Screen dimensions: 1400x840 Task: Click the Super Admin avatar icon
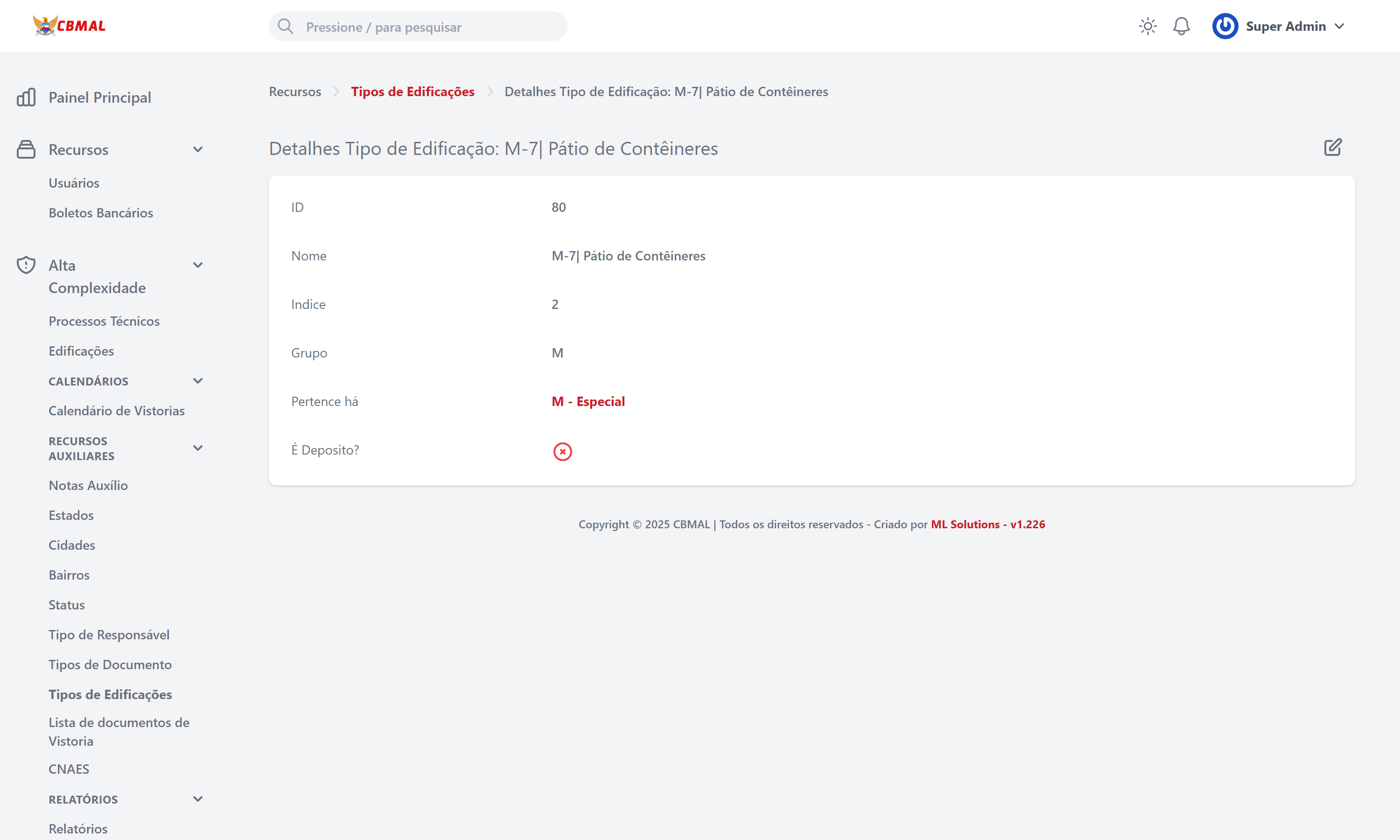tap(1225, 27)
